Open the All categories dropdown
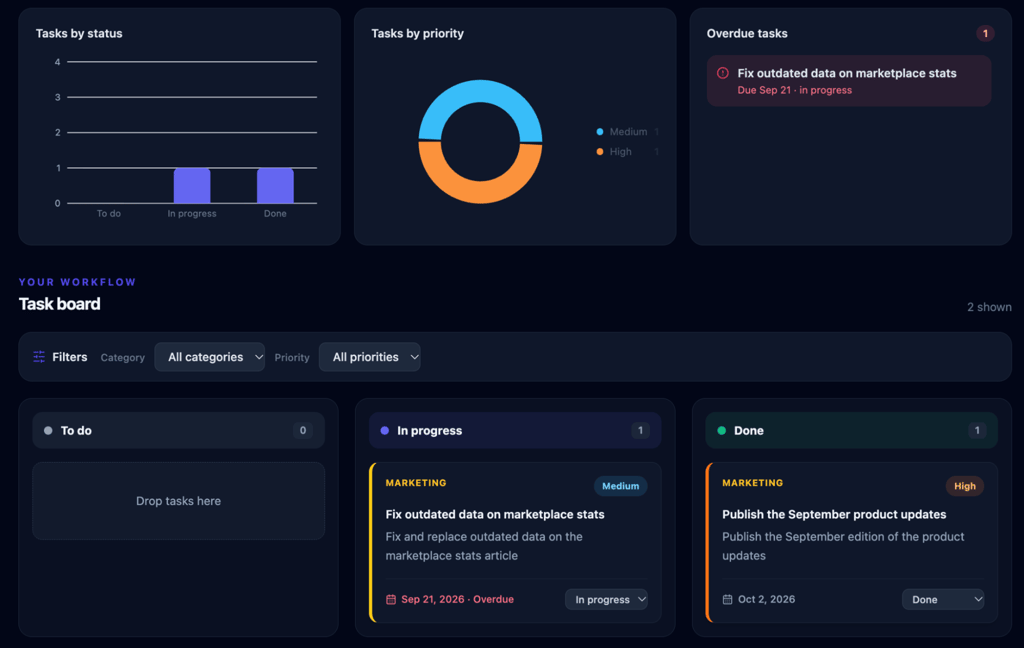The image size is (1024, 648). point(210,357)
